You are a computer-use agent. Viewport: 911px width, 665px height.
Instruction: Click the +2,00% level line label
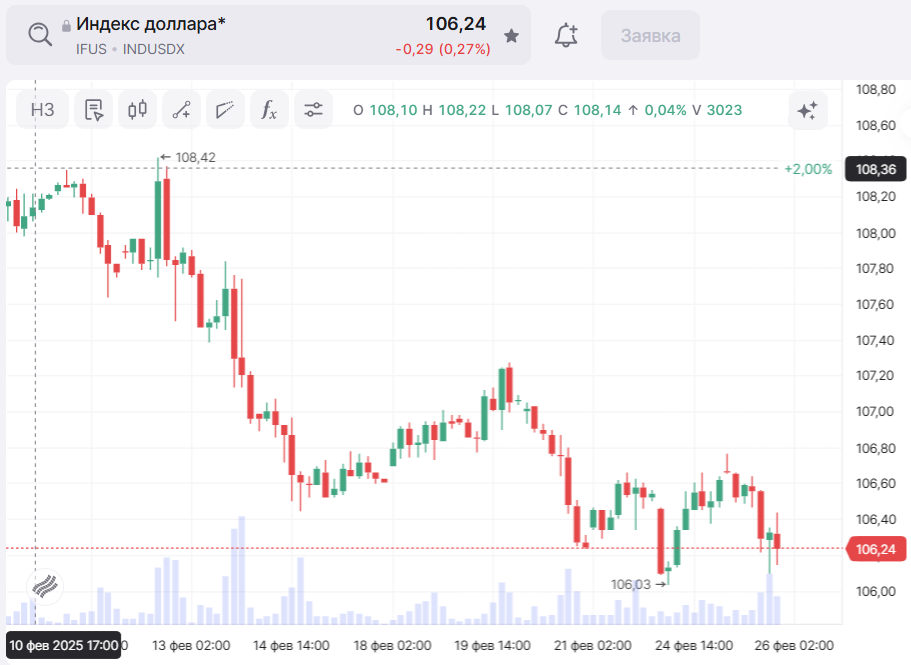(808, 169)
